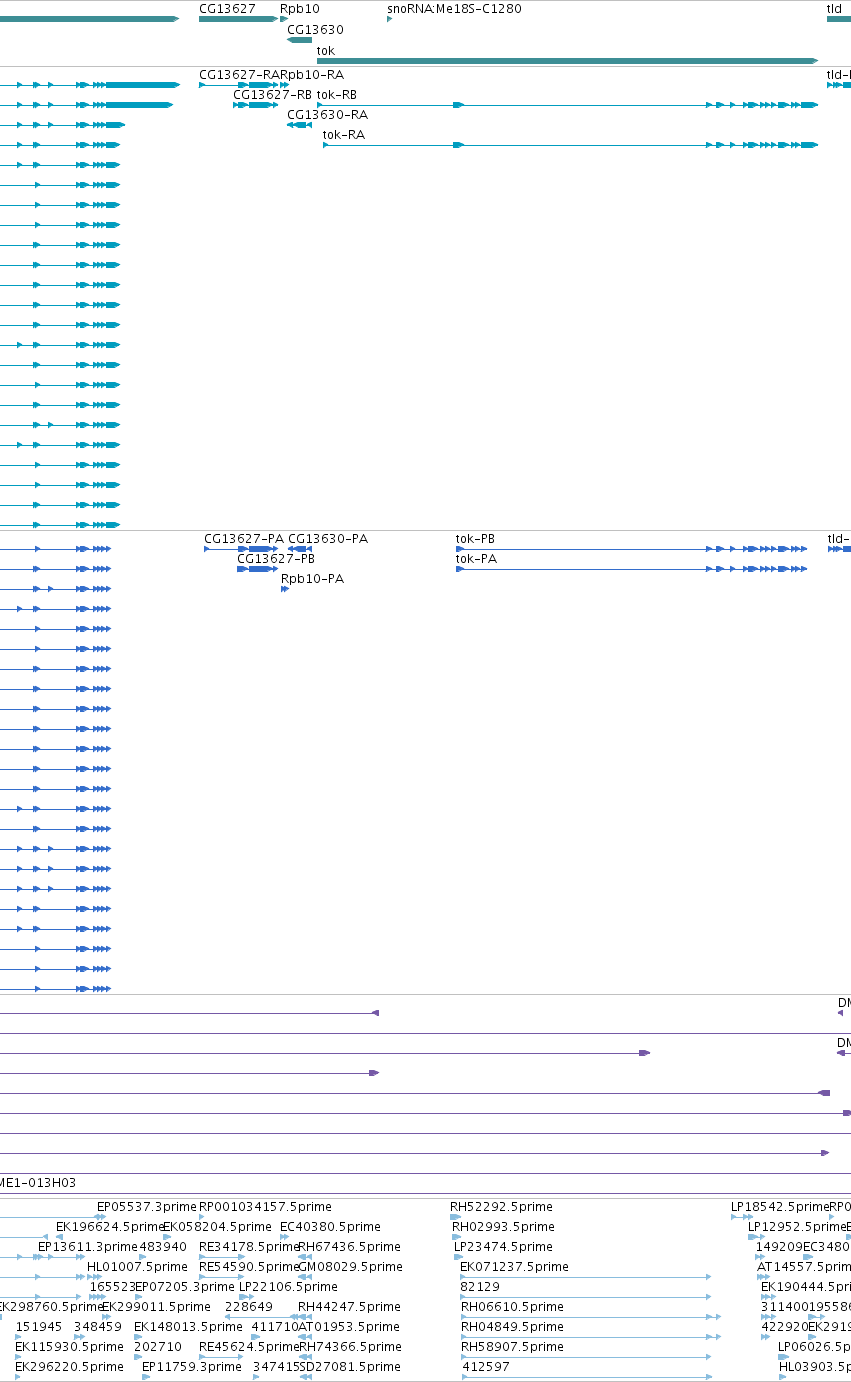Select feature 483940
Screen dimensions: 851x1382
[x=163, y=1247]
